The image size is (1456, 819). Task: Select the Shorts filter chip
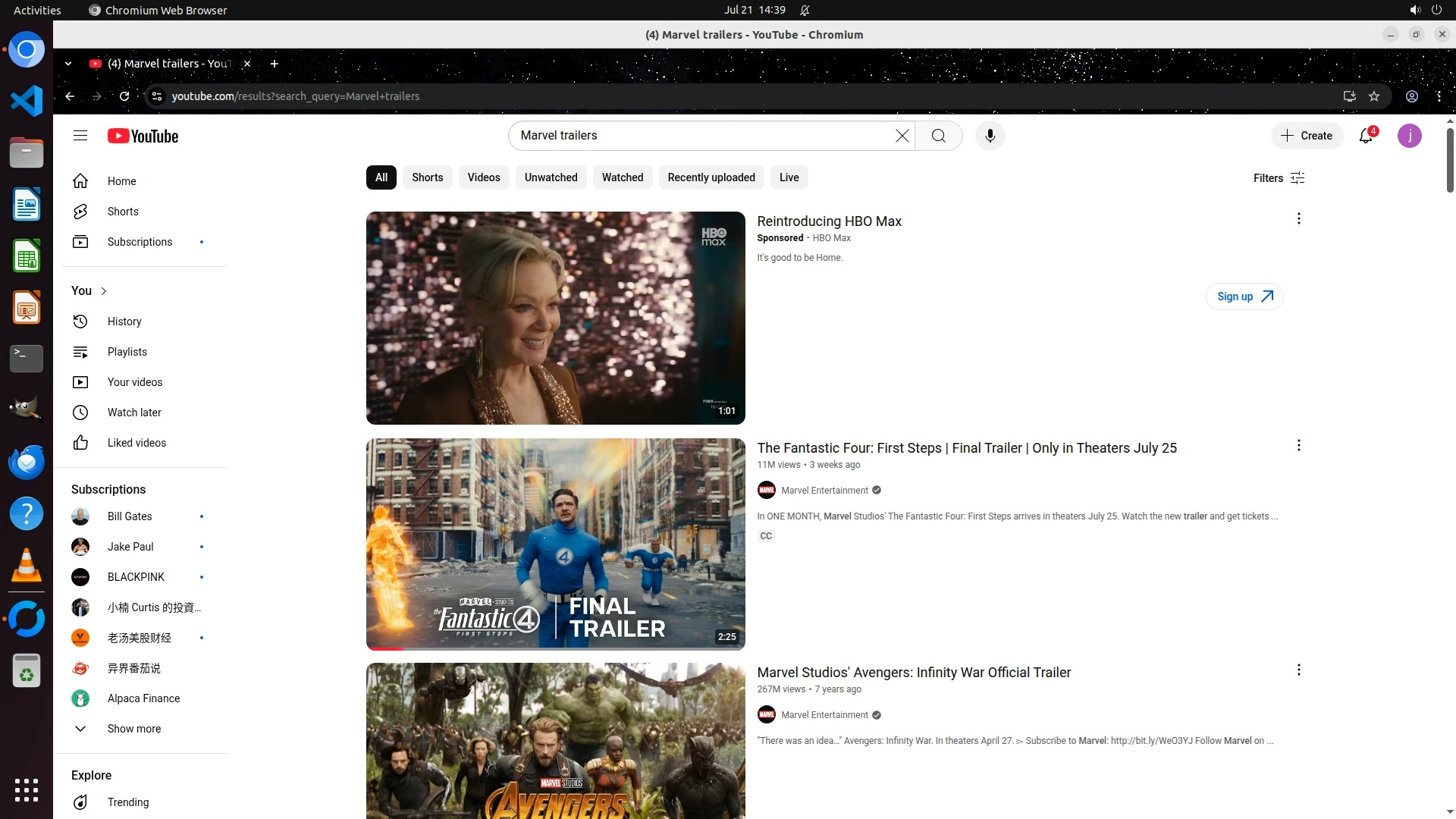[427, 177]
